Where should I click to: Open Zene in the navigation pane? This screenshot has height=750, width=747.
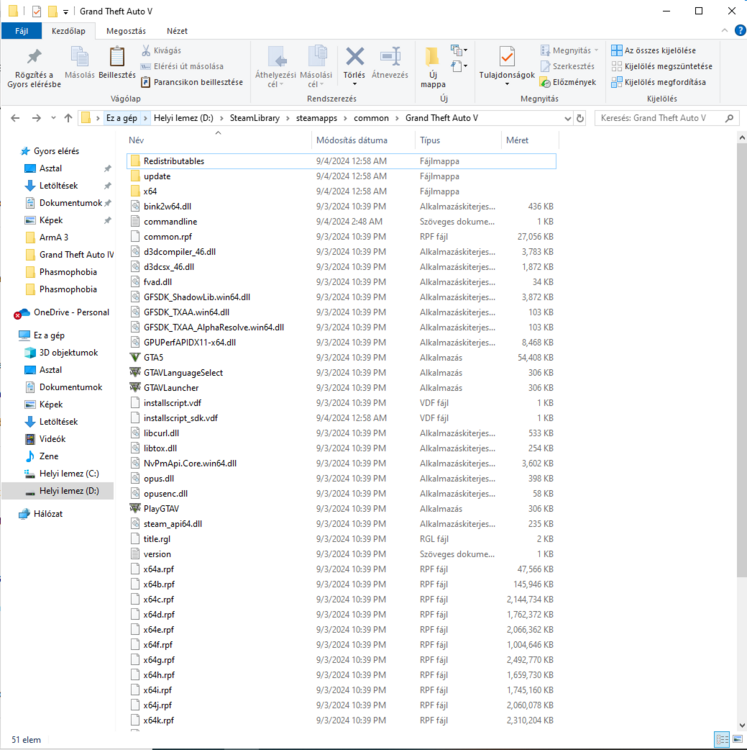tap(49, 456)
